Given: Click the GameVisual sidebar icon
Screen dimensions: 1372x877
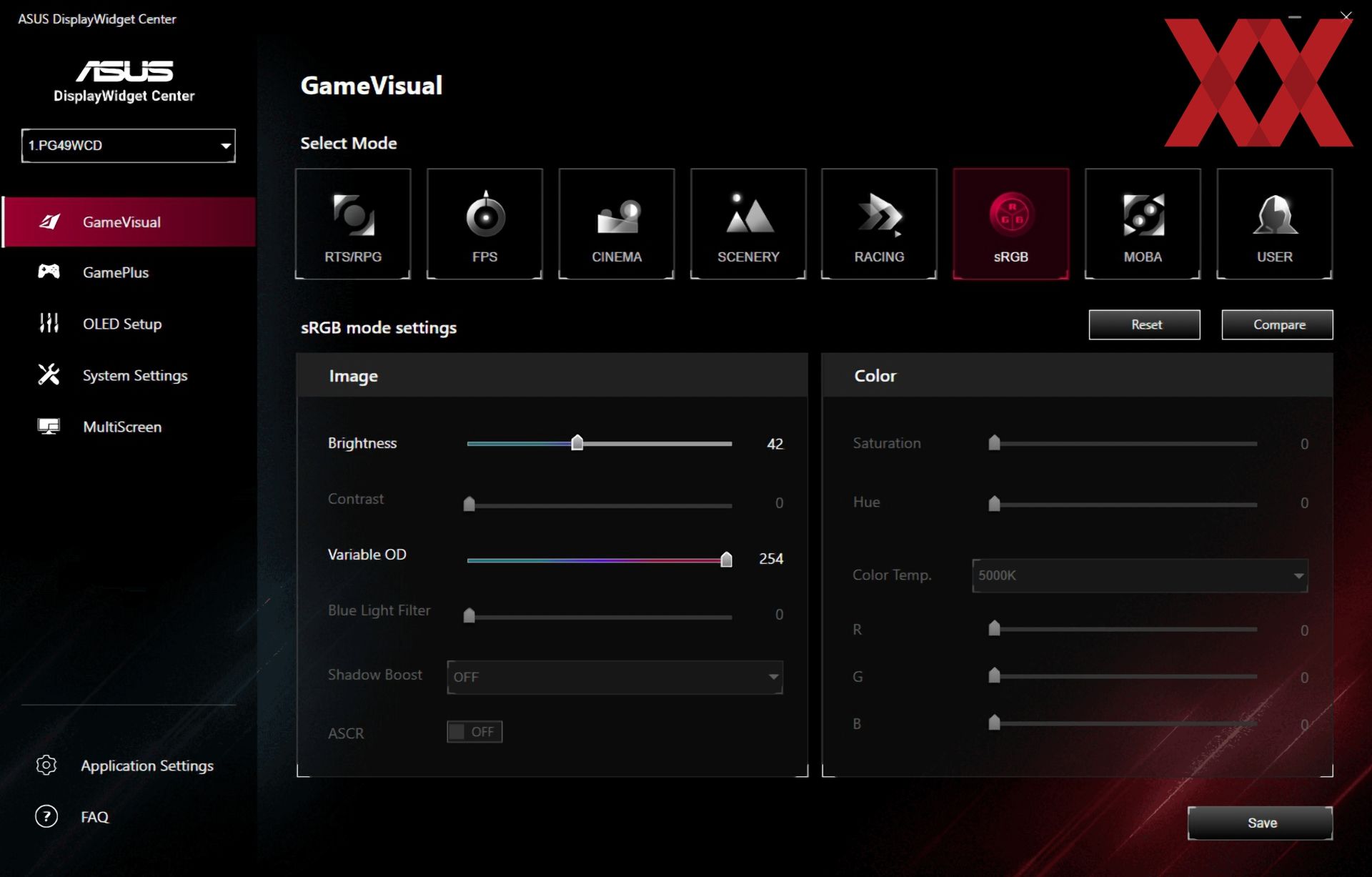Looking at the screenshot, I should point(49,222).
